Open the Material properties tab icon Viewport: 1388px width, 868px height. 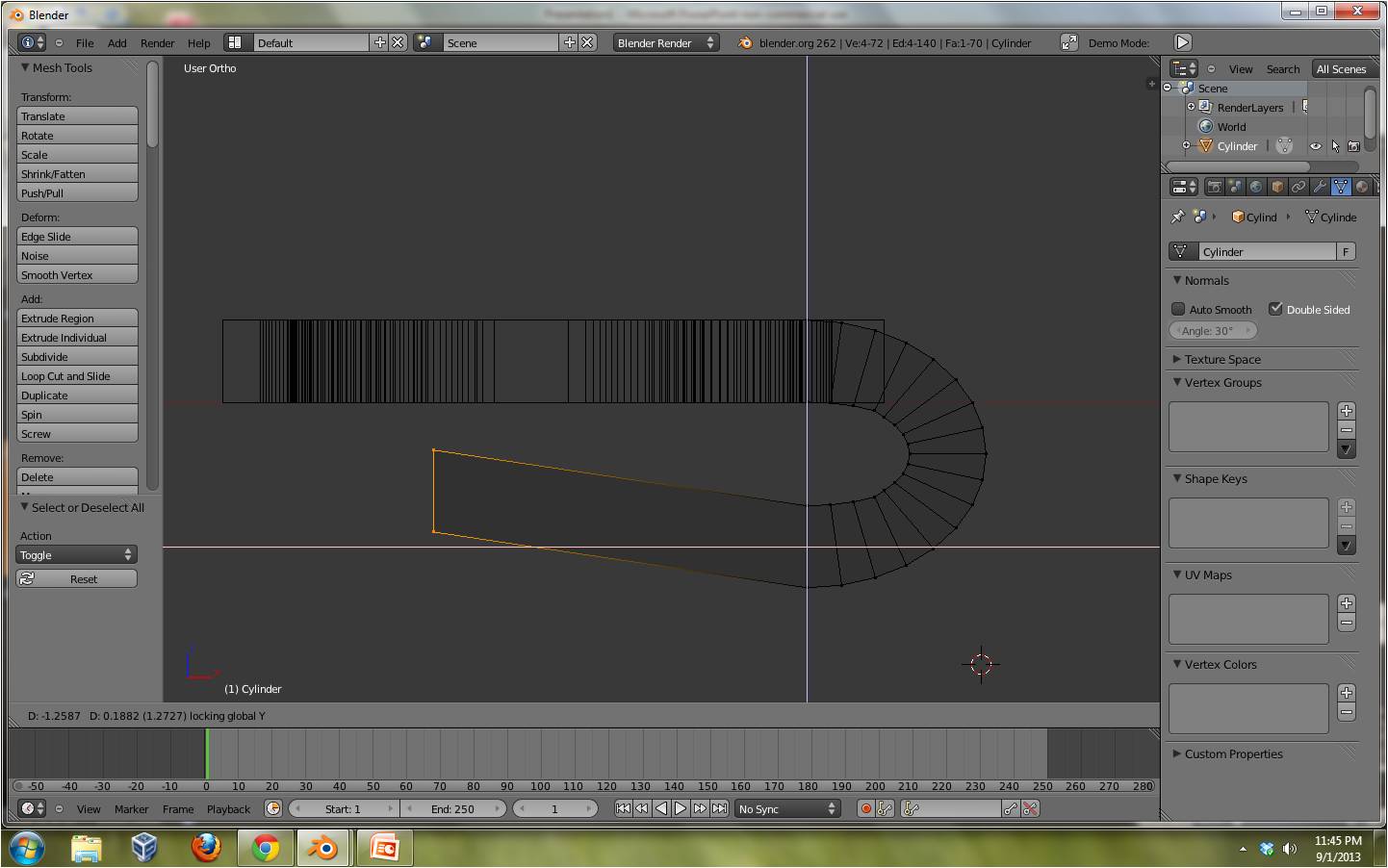pos(1361,187)
